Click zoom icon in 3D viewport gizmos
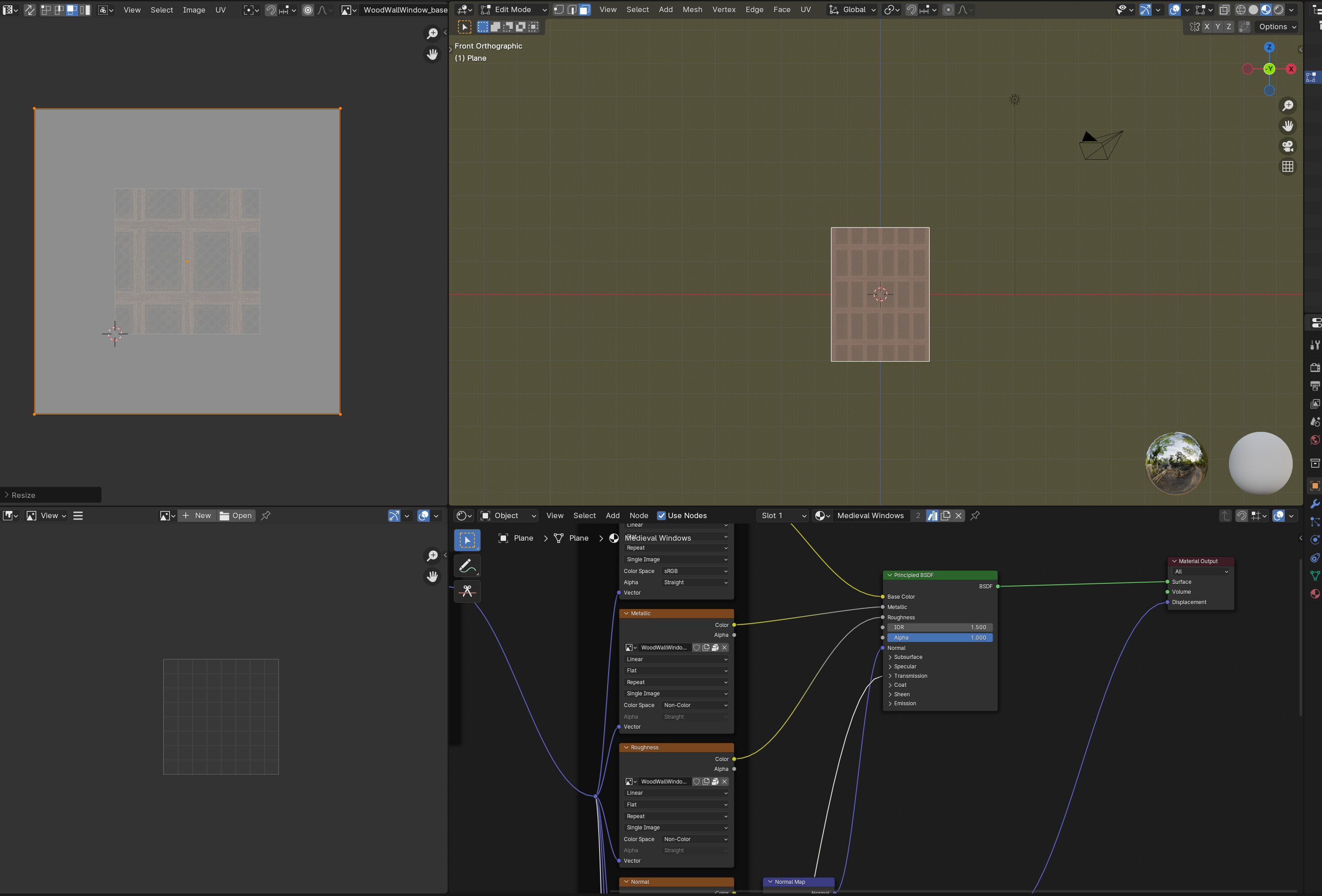The width and height of the screenshot is (1322, 896). [1288, 106]
